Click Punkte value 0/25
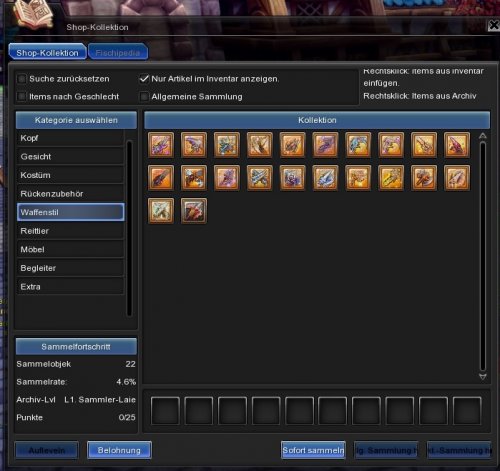Image resolution: width=500 pixels, height=471 pixels. 127,417
